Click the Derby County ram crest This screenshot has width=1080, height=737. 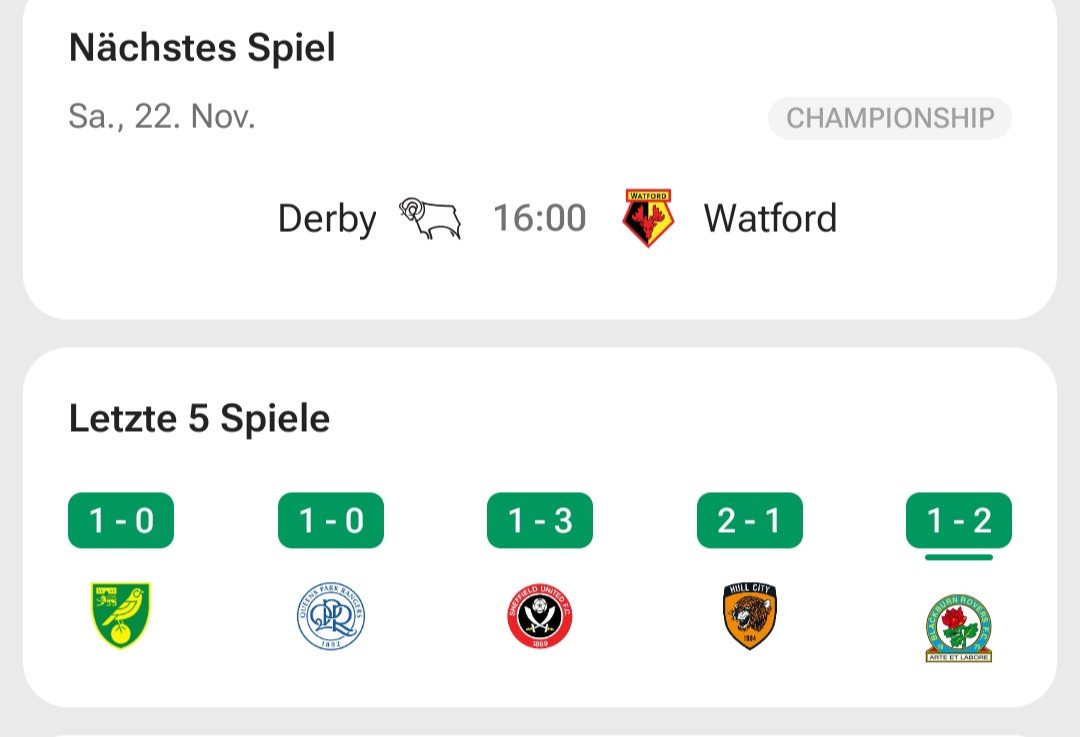coord(430,218)
